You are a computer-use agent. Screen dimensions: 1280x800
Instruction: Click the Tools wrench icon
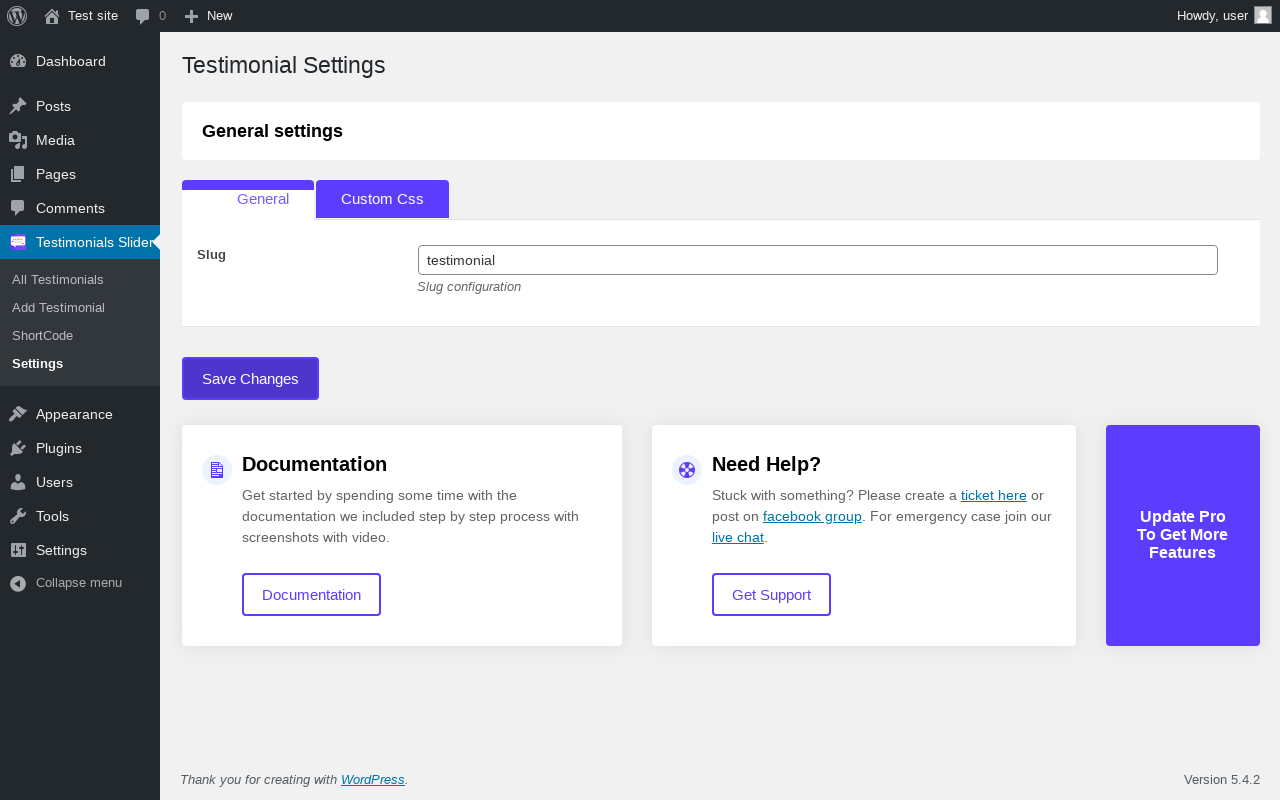[x=18, y=516]
